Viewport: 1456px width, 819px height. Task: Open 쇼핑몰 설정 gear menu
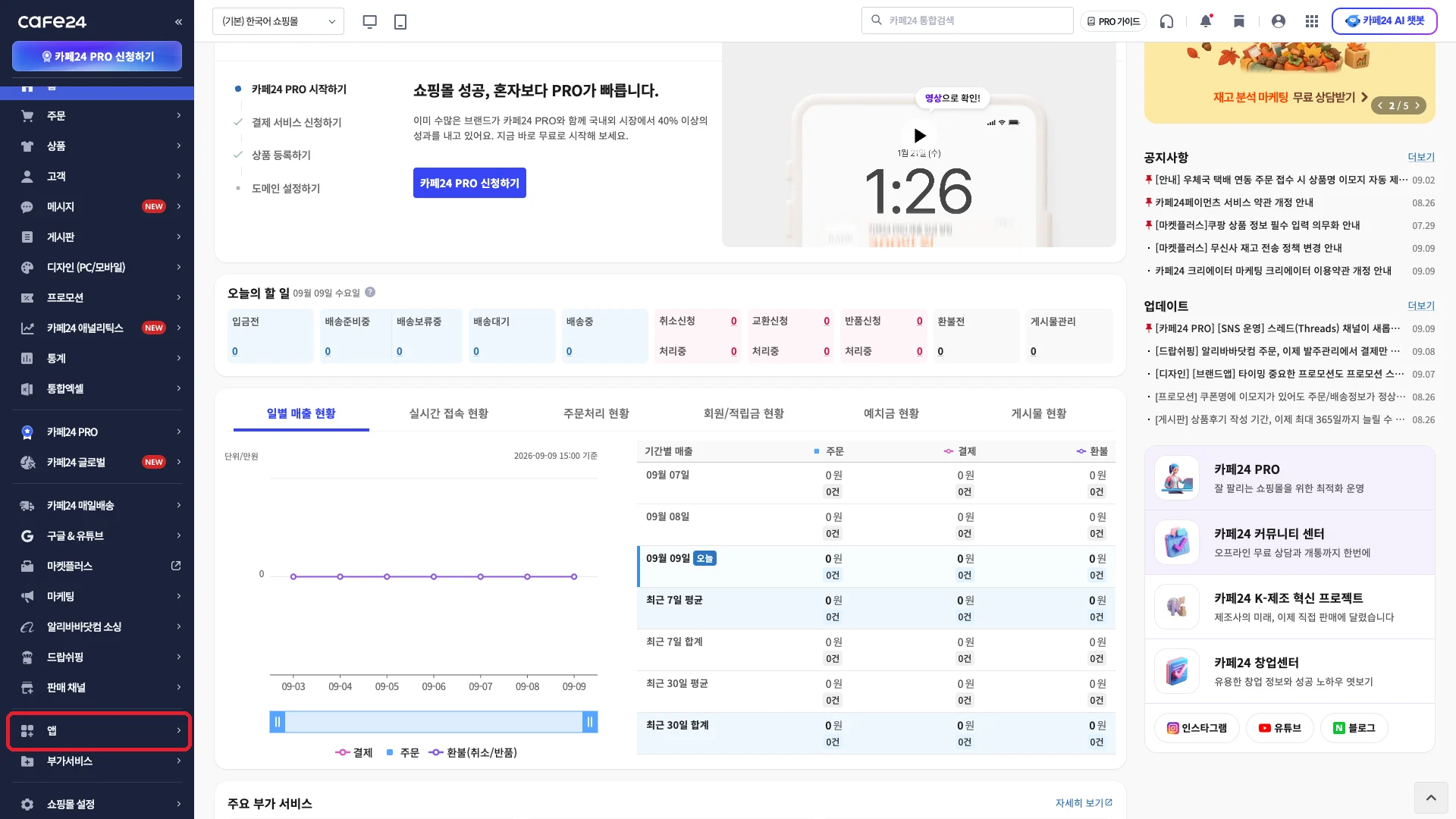[x=97, y=805]
